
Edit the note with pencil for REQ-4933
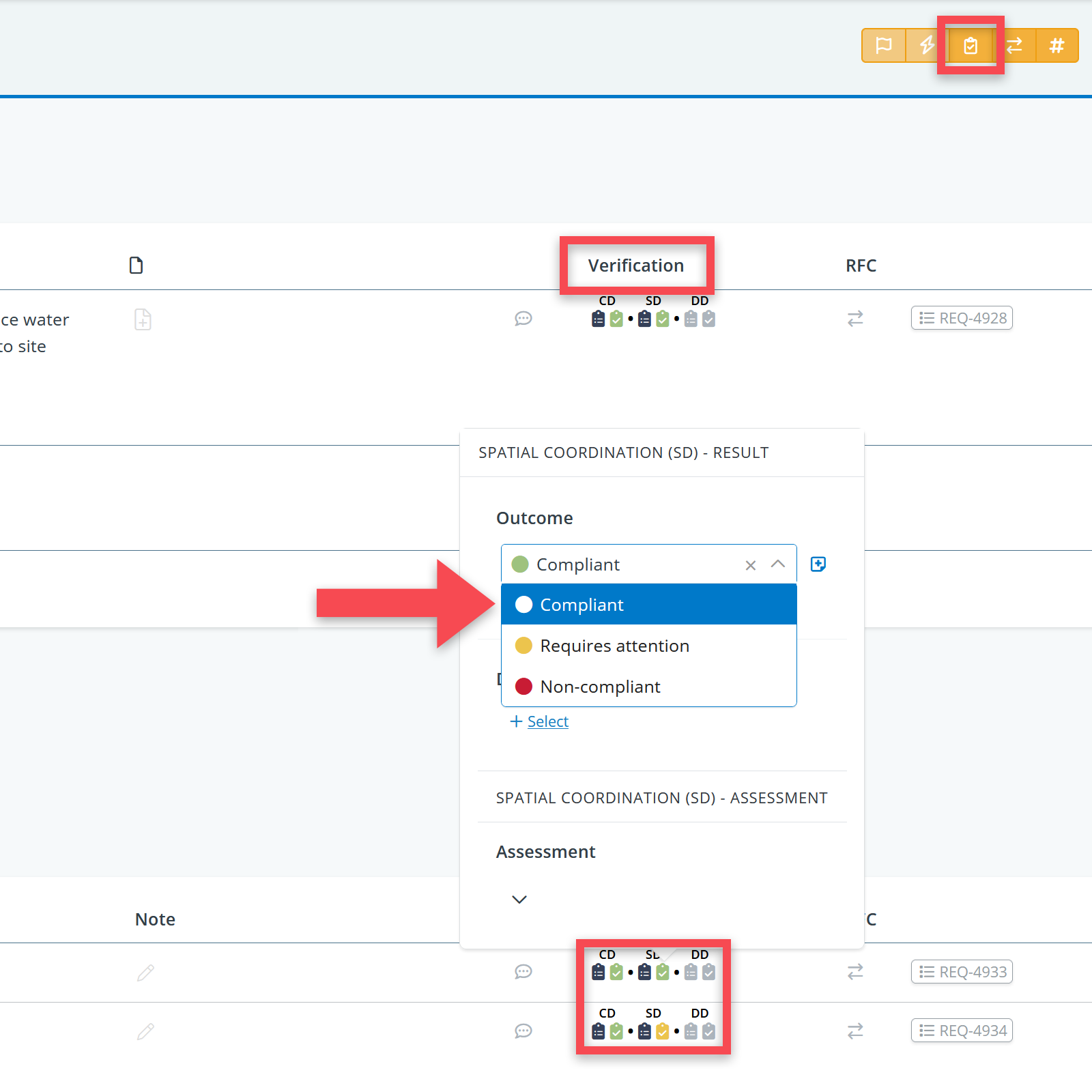click(x=145, y=973)
